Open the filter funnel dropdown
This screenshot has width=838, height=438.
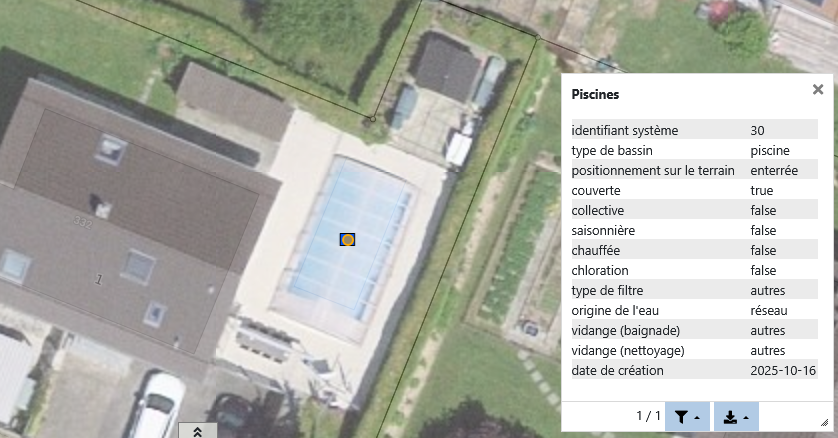tap(687, 417)
